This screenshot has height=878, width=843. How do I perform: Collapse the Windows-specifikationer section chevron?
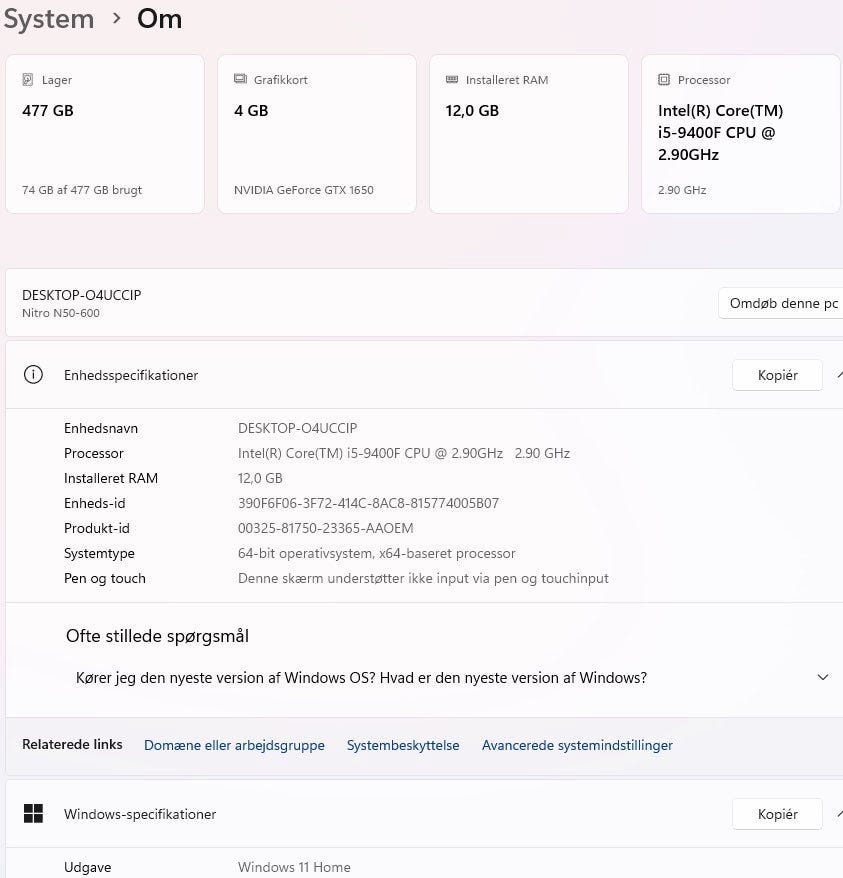(839, 814)
